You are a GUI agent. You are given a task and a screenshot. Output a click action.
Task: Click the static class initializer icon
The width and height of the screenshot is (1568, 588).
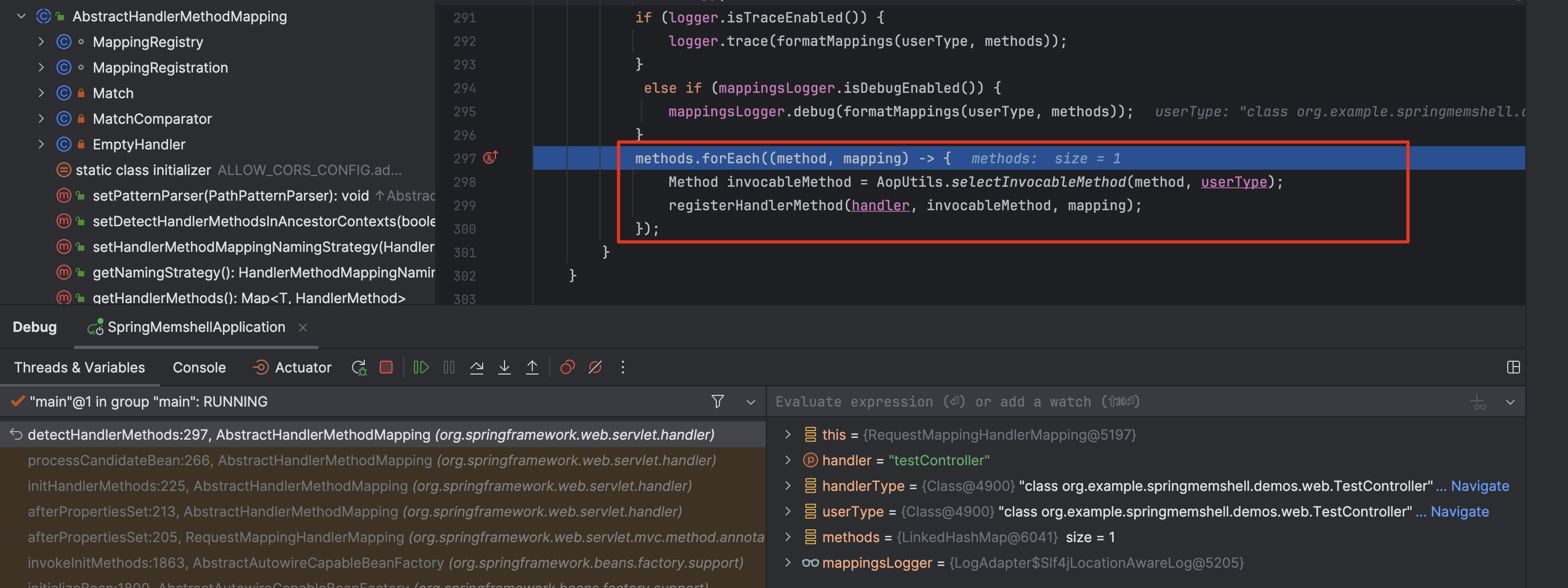(x=63, y=170)
